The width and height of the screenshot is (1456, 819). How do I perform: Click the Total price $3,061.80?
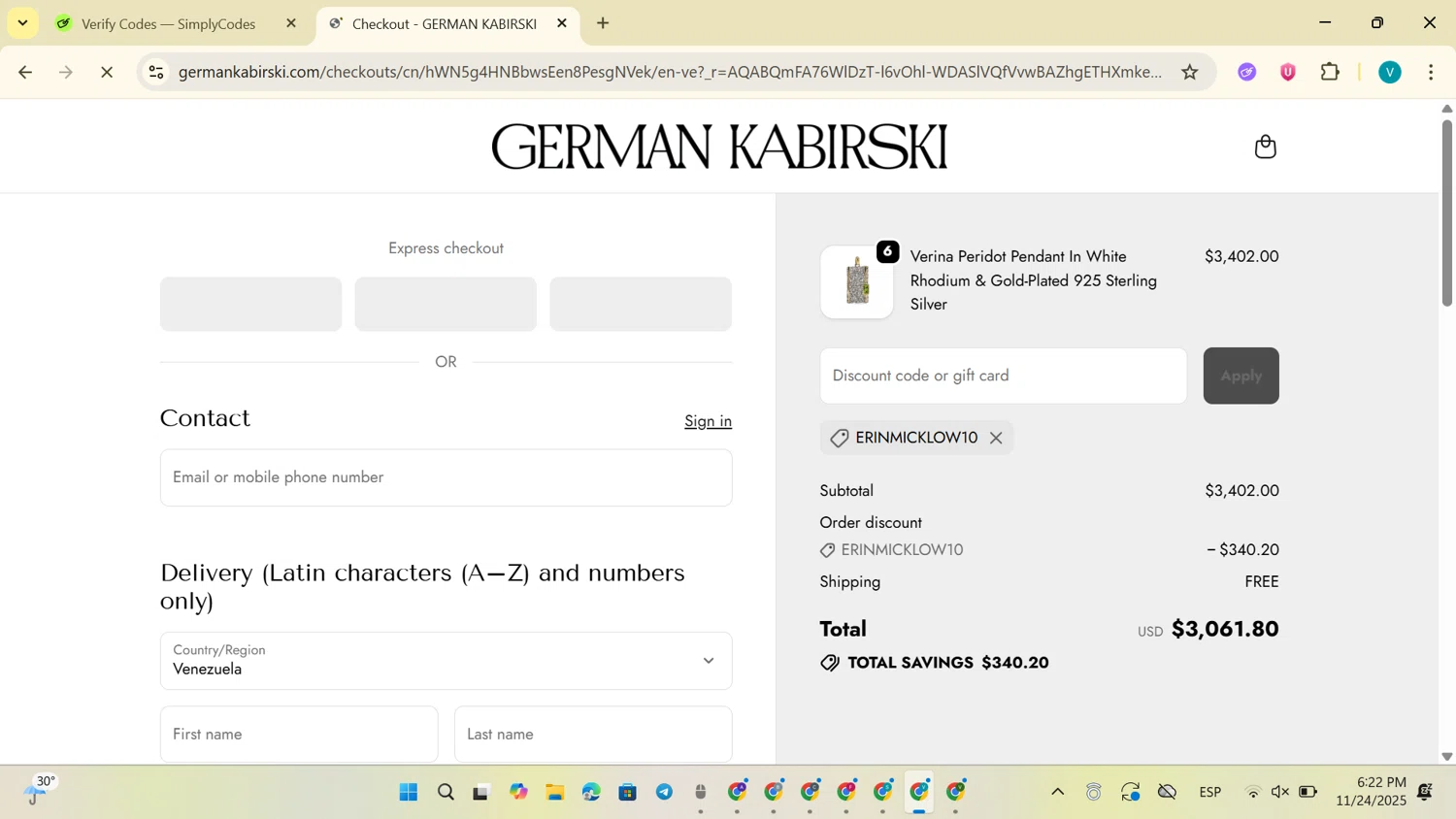[1225, 629]
